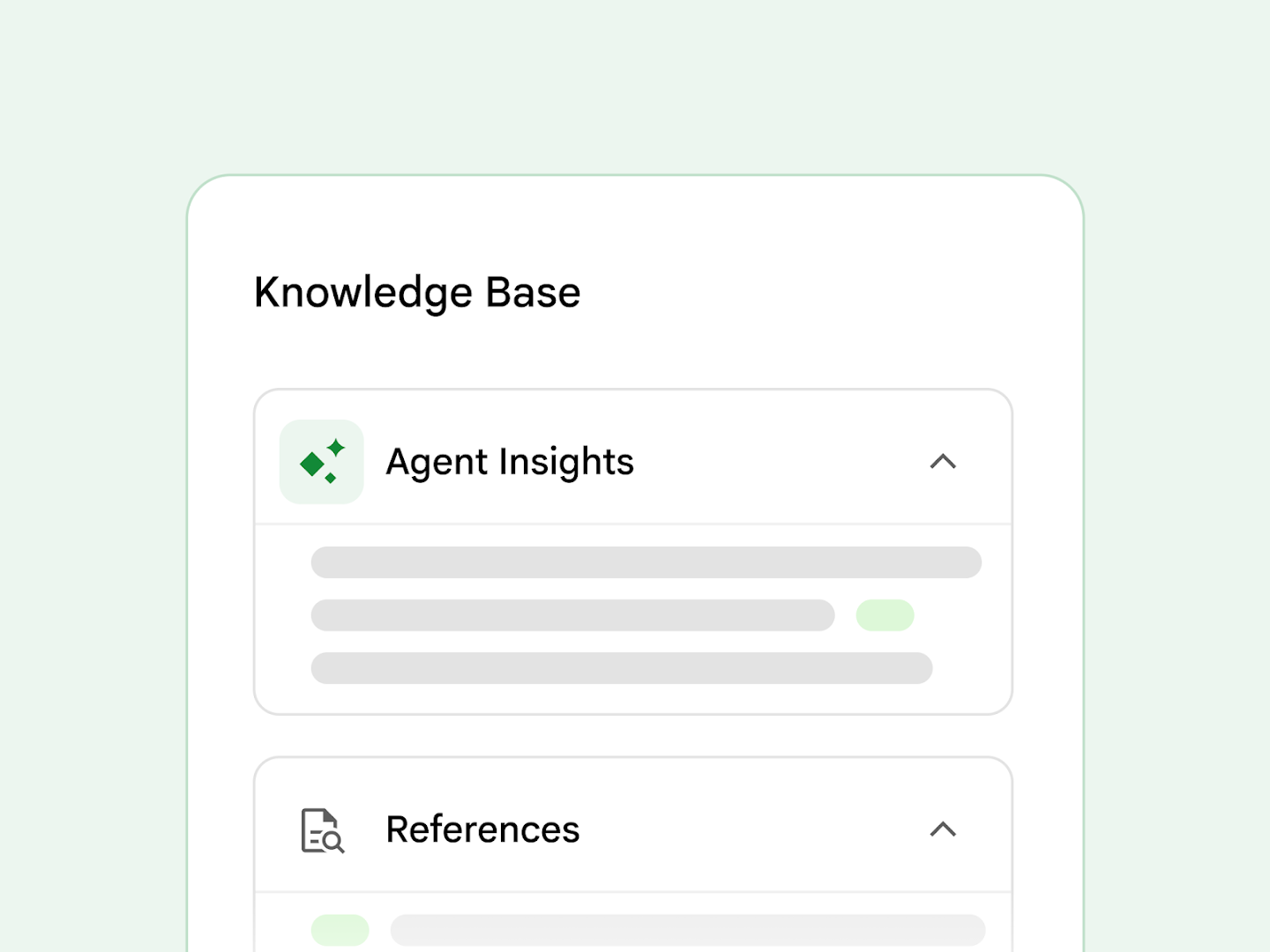
Task: Click third placeholder line in Agent Insights
Action: [622, 668]
